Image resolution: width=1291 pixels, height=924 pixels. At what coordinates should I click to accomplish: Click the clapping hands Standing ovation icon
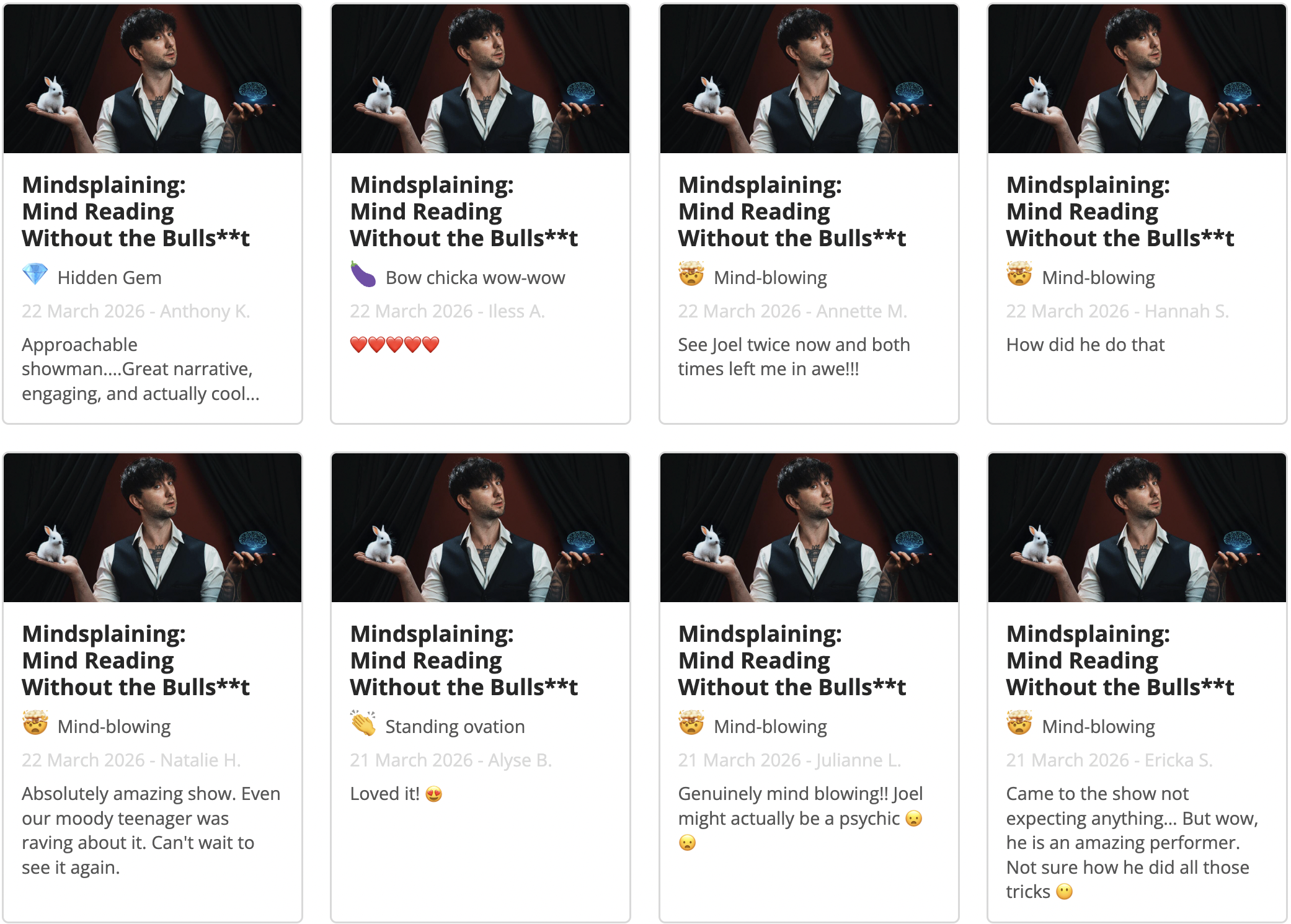click(x=363, y=723)
